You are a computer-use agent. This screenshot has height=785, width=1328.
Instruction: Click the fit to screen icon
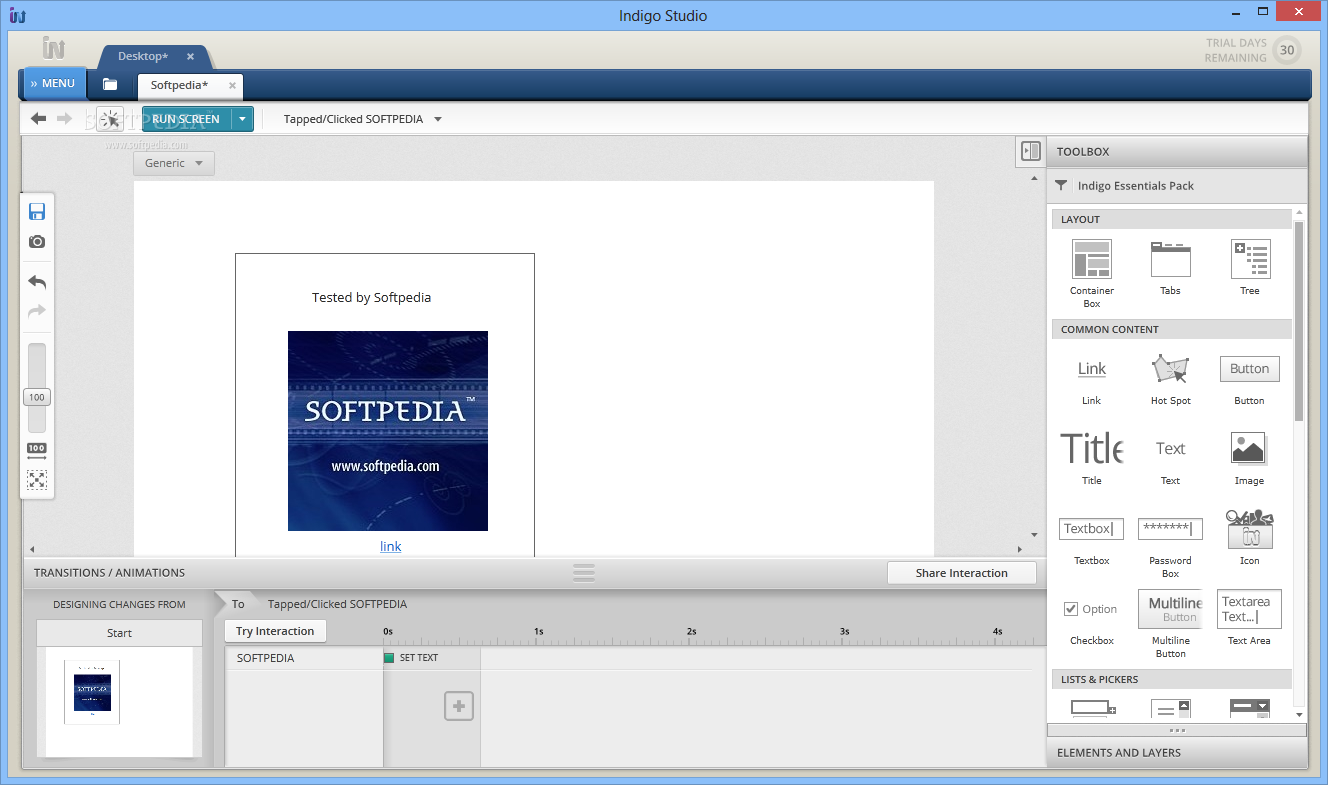[x=37, y=480]
